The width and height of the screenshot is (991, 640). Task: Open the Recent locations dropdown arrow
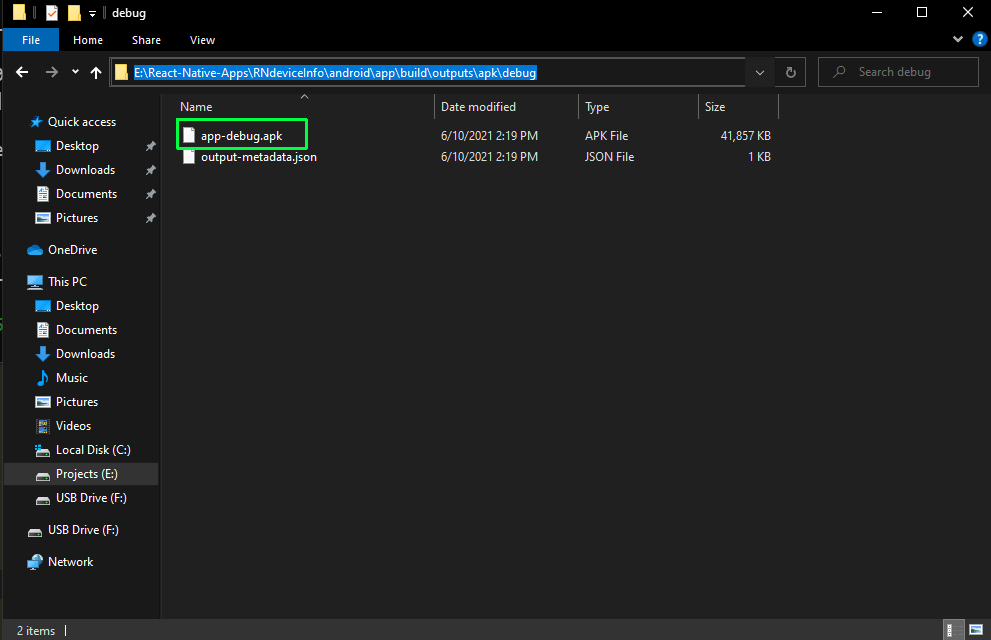tap(76, 72)
